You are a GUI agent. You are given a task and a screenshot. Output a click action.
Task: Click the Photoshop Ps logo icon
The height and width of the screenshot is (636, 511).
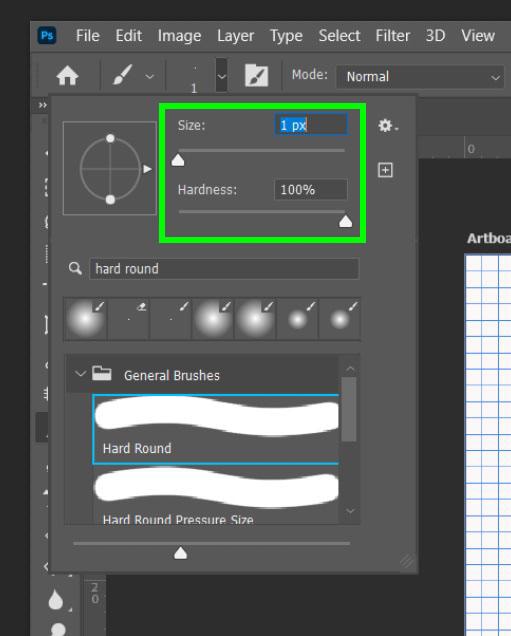coord(47,35)
